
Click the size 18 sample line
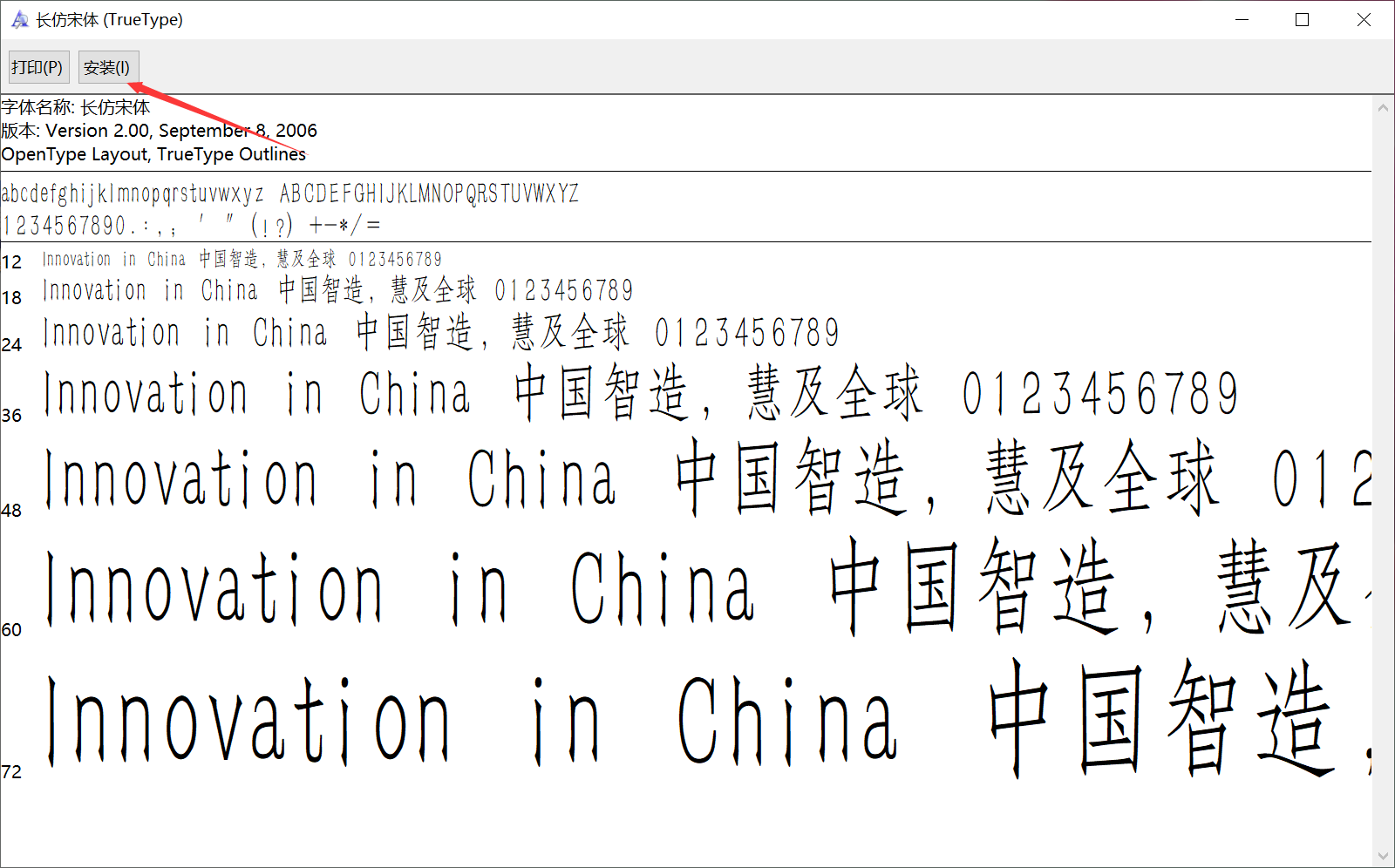tap(337, 290)
